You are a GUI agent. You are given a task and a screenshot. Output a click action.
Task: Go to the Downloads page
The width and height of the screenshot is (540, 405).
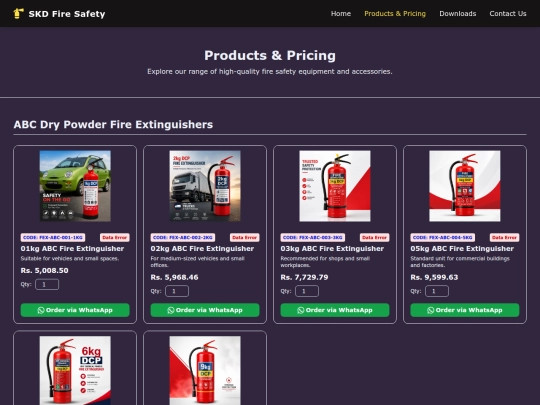[458, 14]
